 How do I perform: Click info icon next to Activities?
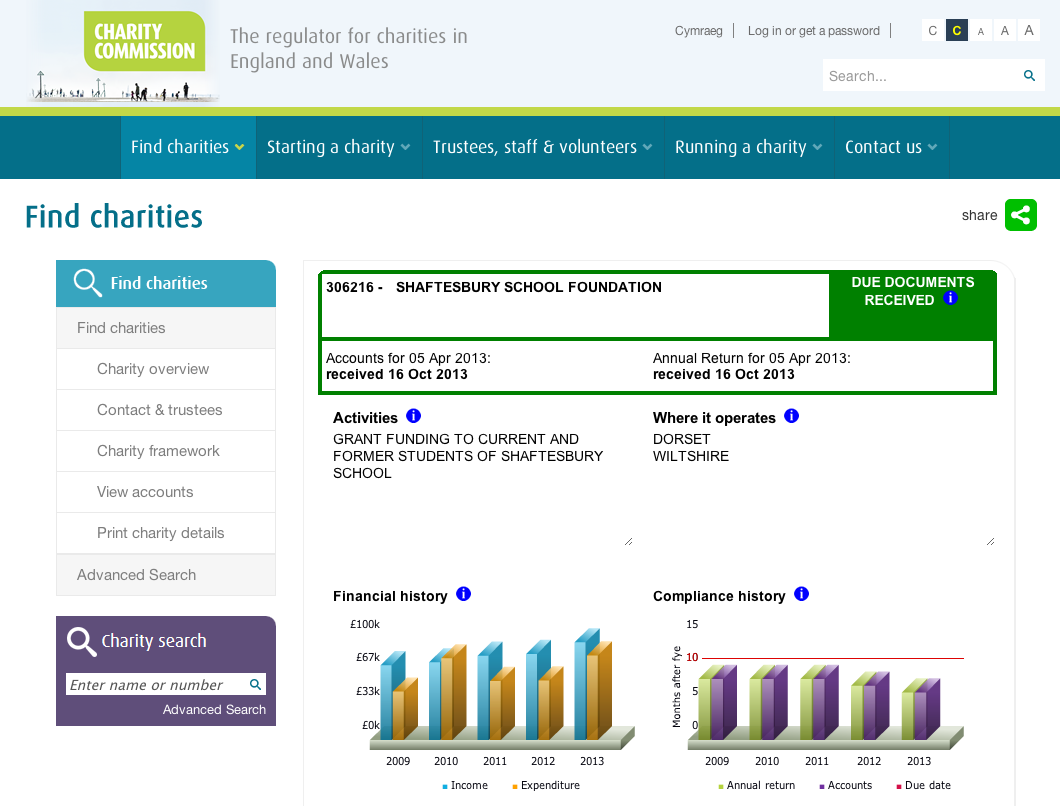414,416
